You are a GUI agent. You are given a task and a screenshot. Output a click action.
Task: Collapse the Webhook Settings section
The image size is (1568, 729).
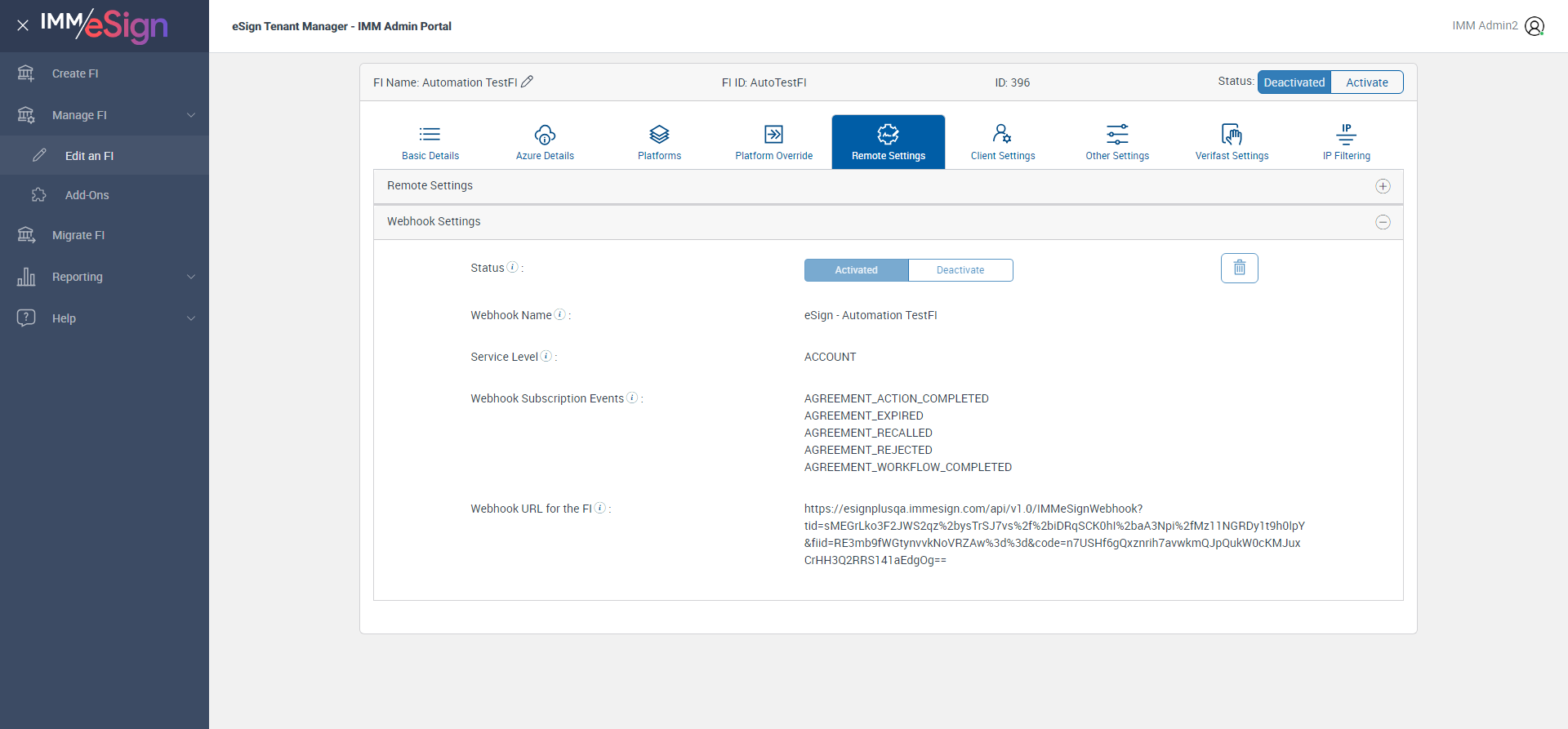[x=1383, y=222]
